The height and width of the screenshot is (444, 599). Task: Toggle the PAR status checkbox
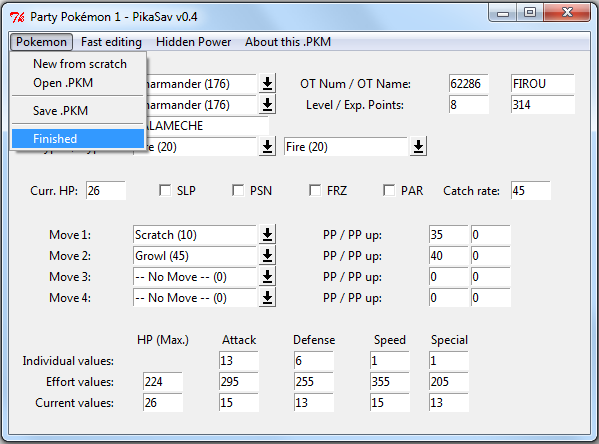pyautogui.click(x=389, y=190)
